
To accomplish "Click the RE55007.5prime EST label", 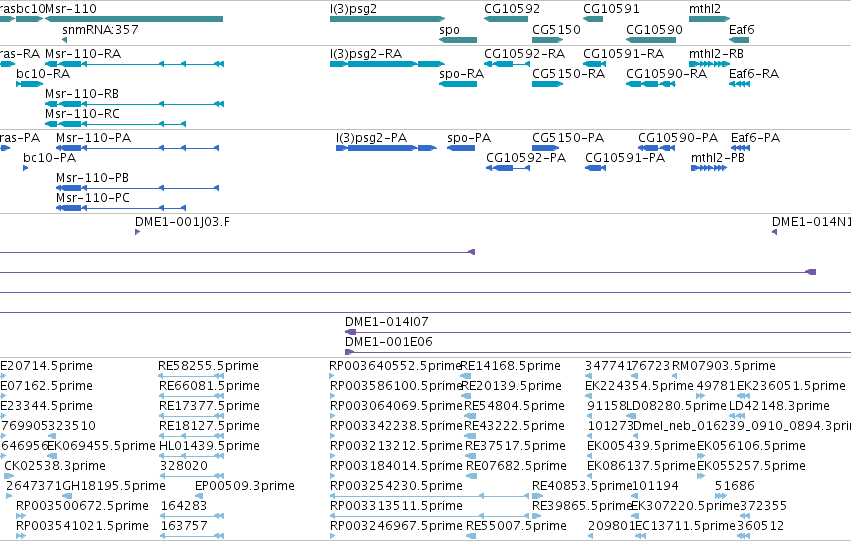I will (x=516, y=526).
